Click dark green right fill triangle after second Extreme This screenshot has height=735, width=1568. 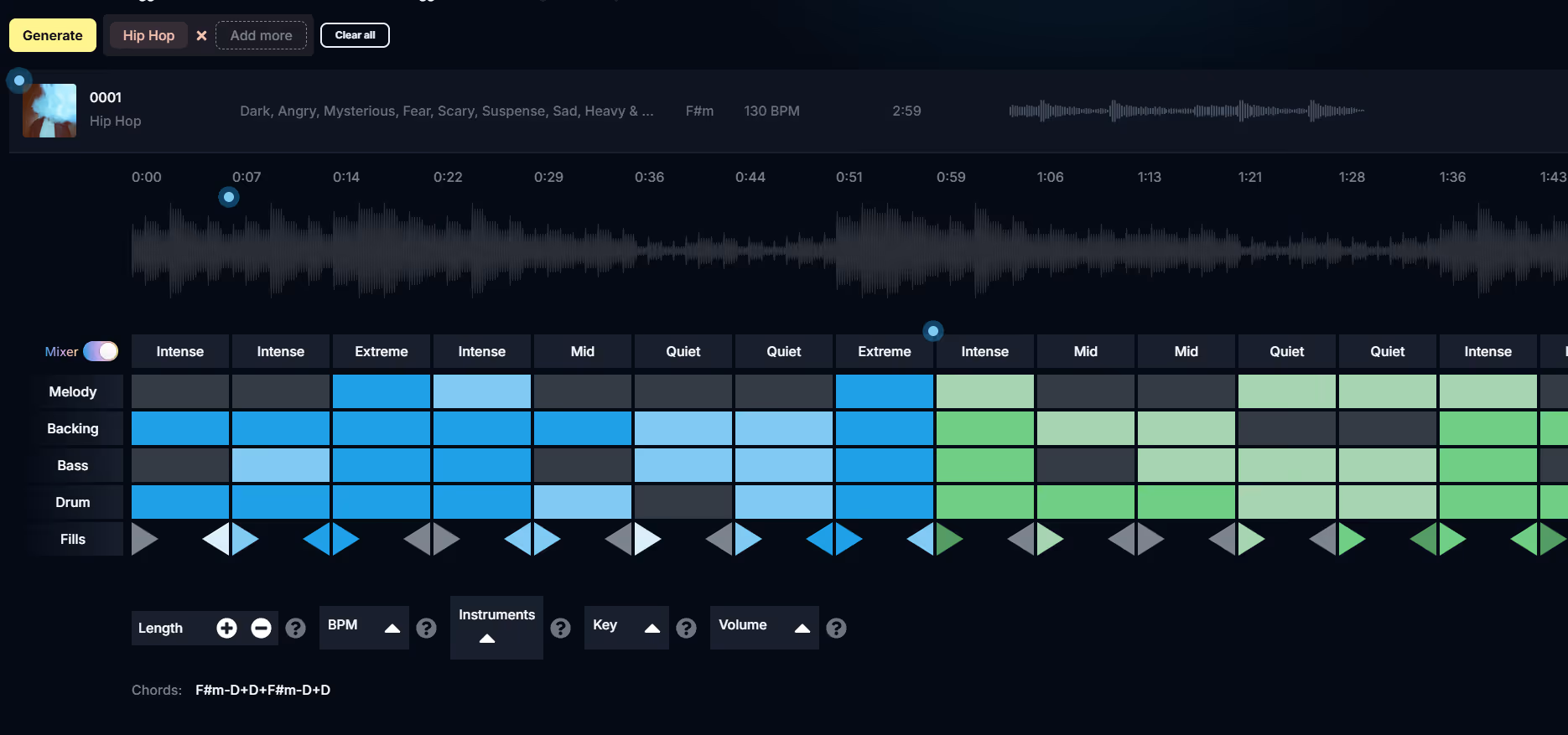pos(948,539)
